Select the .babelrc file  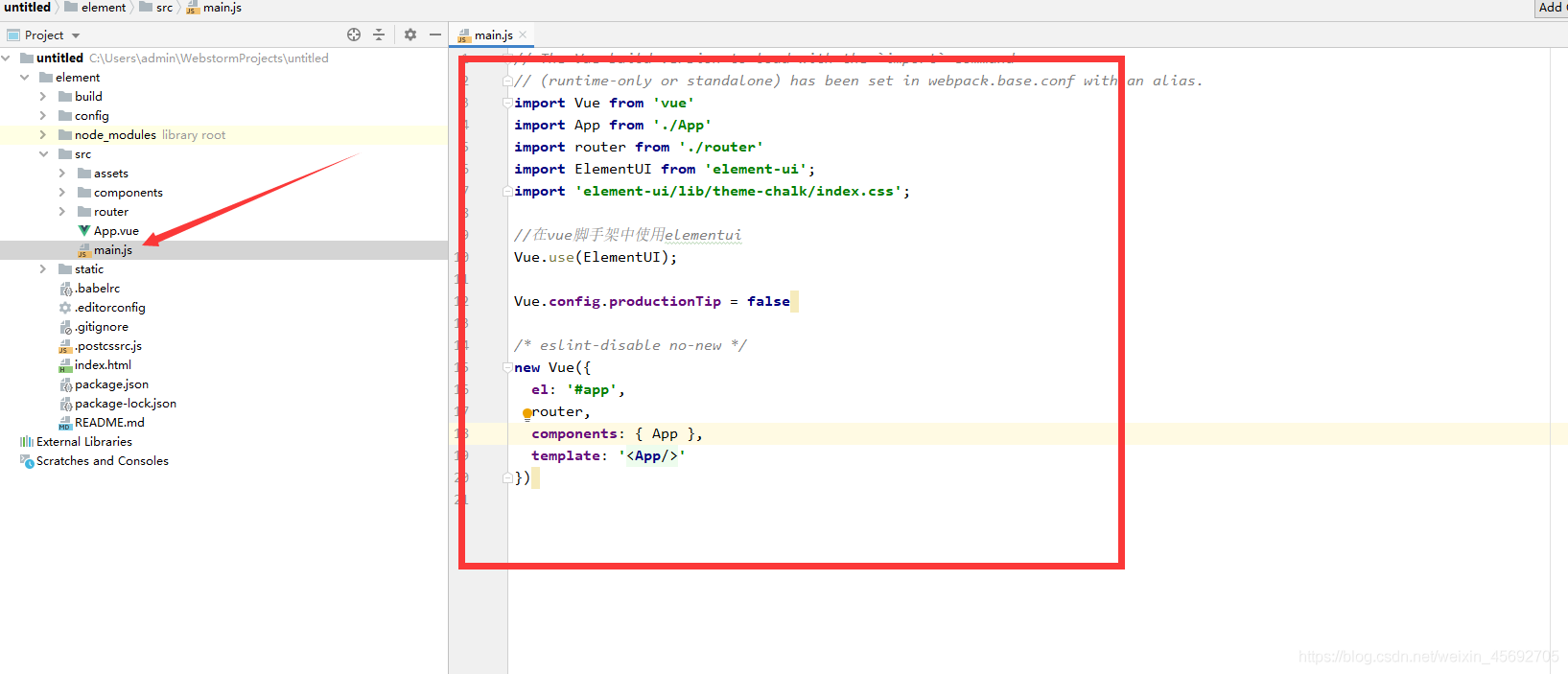pos(98,289)
